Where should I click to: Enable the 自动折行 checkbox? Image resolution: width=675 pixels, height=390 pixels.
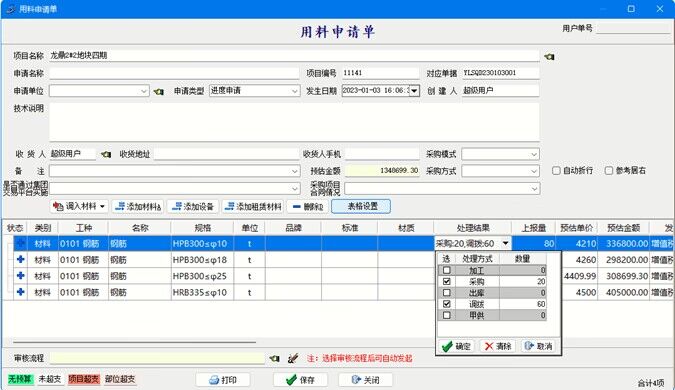[556, 171]
